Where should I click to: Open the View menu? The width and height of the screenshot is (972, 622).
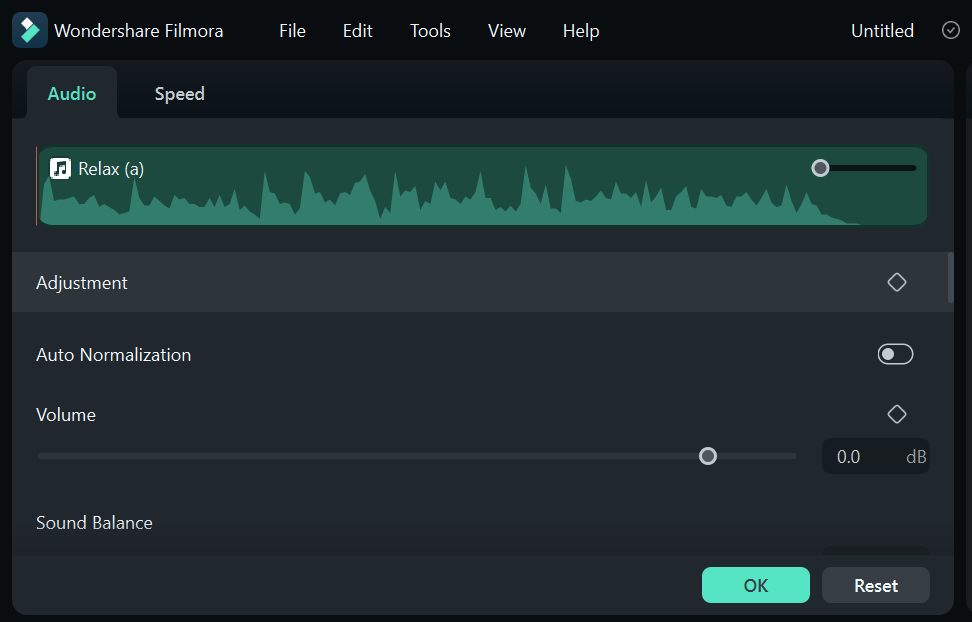click(x=506, y=31)
